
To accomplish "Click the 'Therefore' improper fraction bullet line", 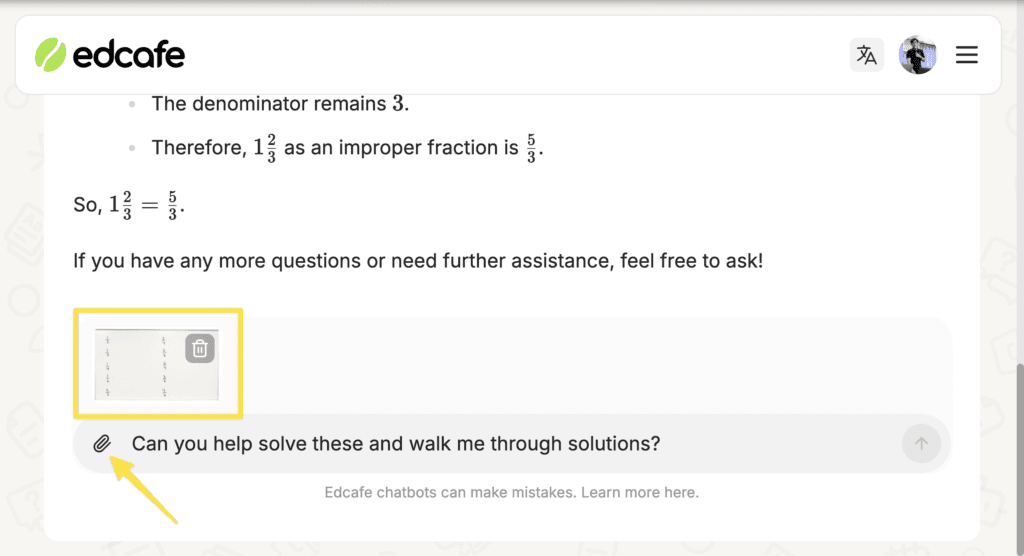I will tap(347, 148).
